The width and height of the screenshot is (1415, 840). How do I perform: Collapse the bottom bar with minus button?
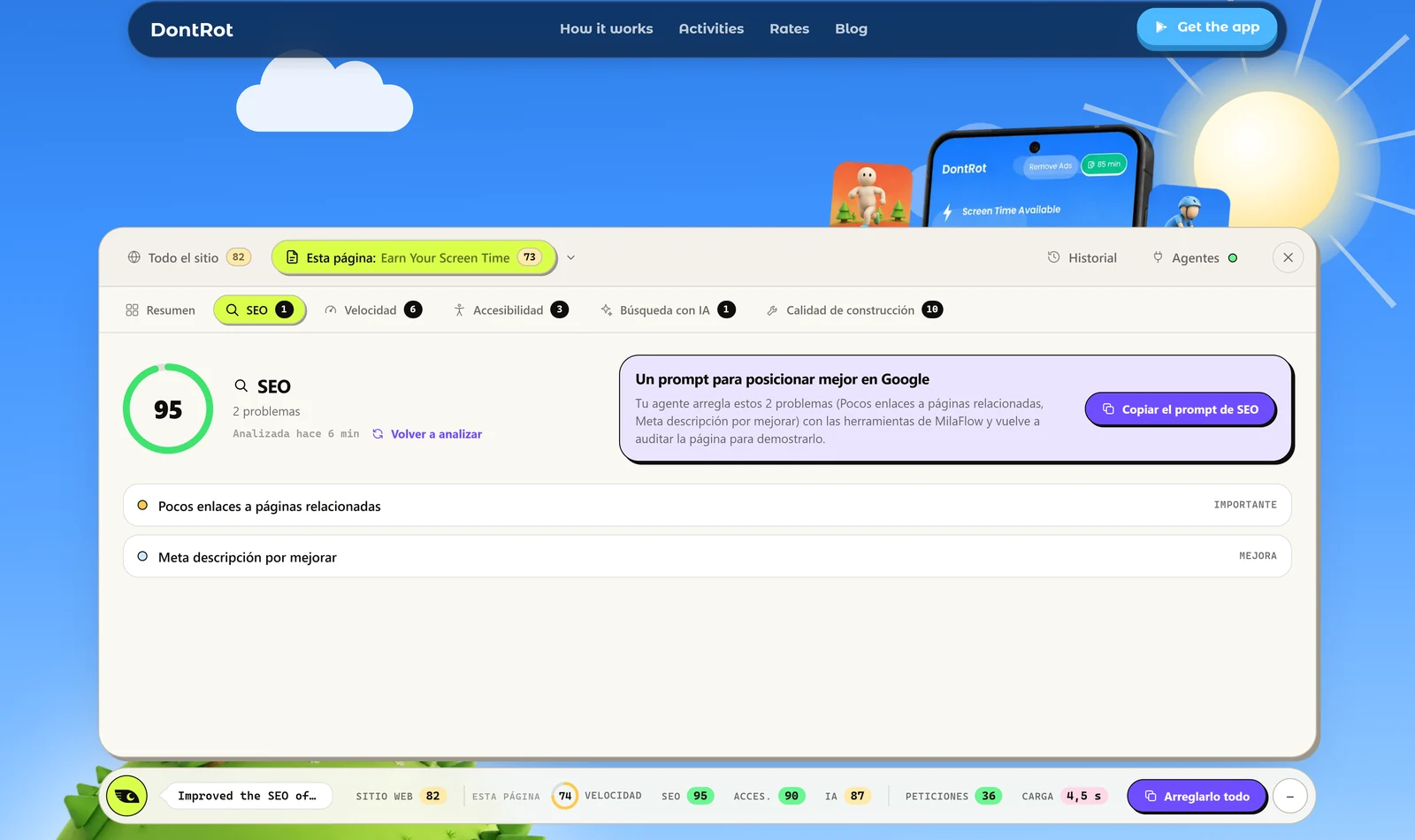pos(1289,796)
